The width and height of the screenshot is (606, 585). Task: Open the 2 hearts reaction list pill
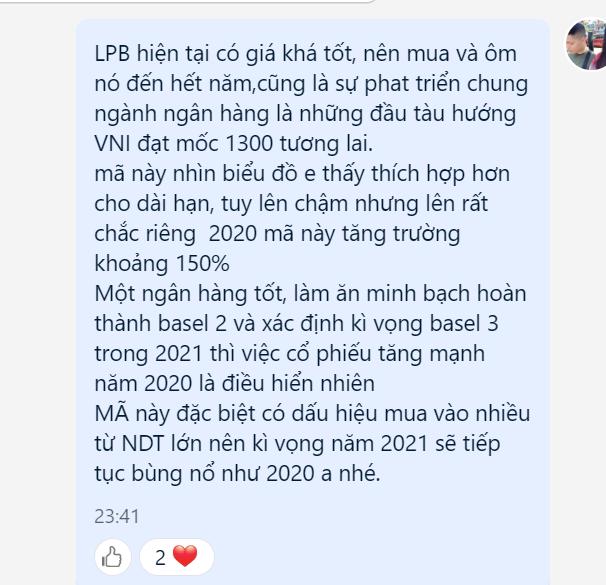[177, 557]
